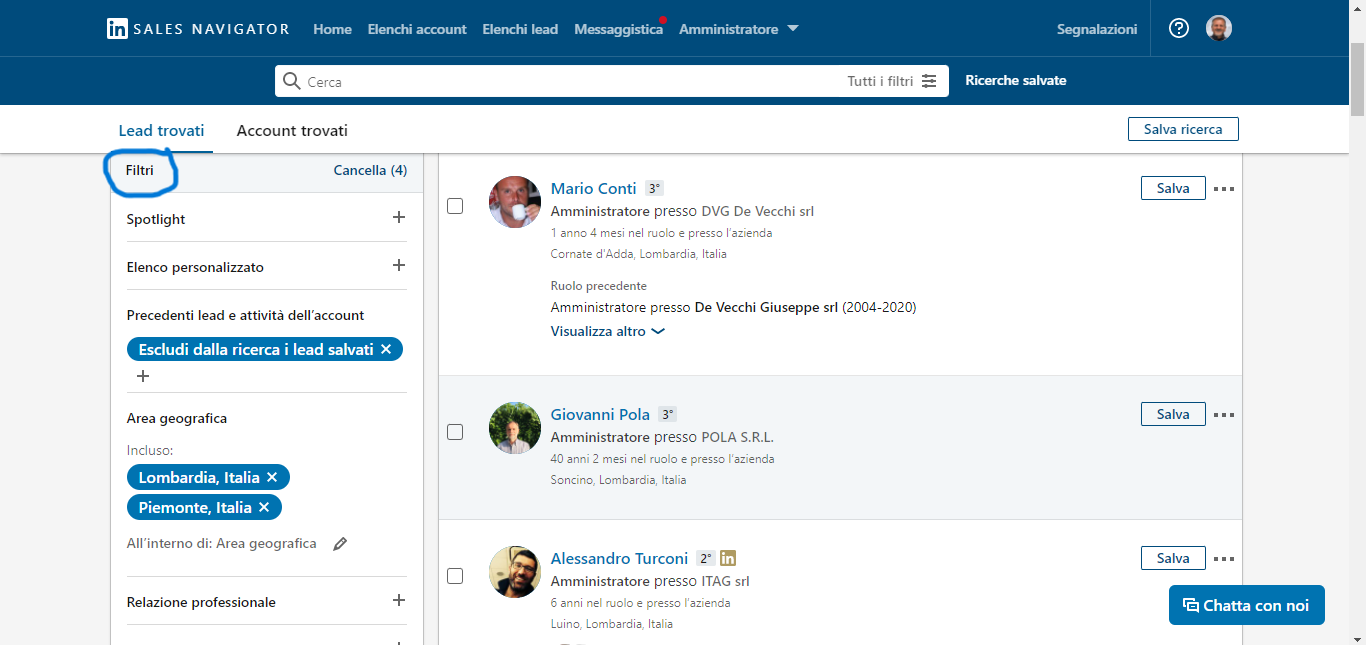Click the DVG De Vecchi srl company name
The width and height of the screenshot is (1366, 645).
(x=758, y=211)
